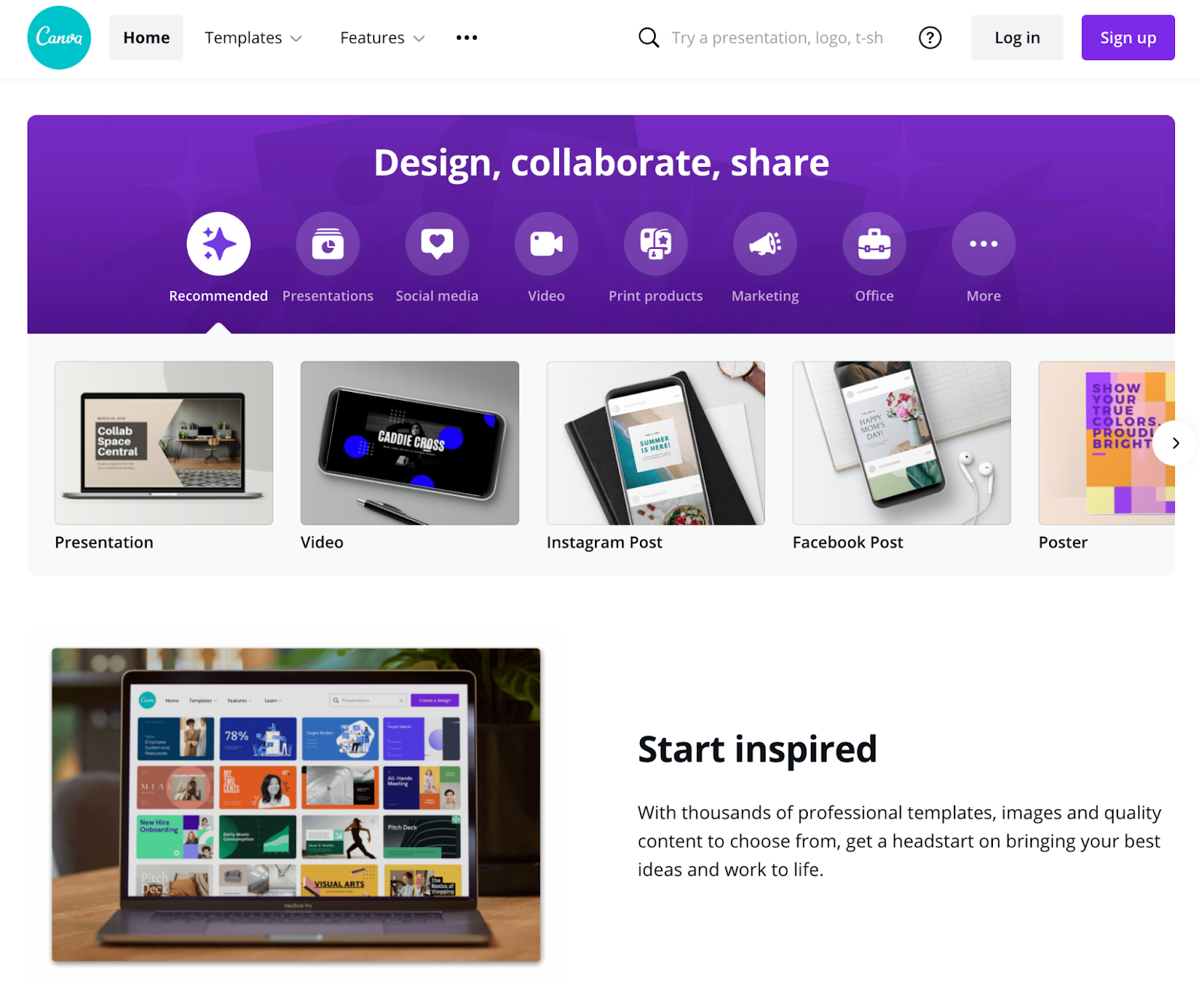1199x1008 pixels.
Task: Open the Print products icon
Action: click(x=656, y=244)
